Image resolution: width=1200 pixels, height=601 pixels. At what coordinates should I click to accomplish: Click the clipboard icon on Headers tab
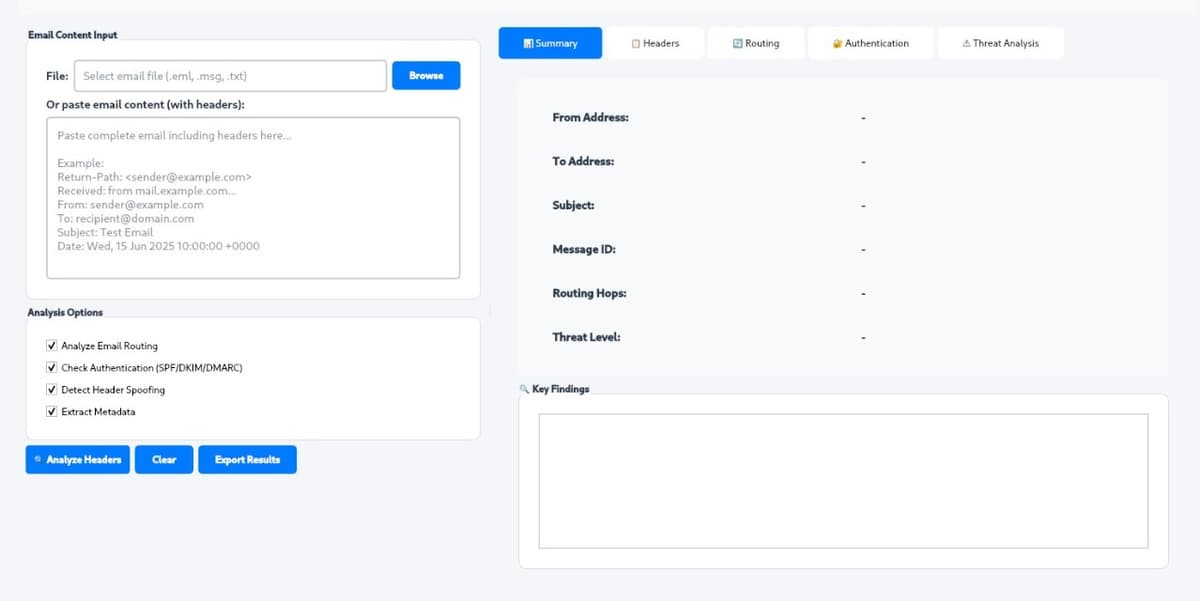pos(636,44)
